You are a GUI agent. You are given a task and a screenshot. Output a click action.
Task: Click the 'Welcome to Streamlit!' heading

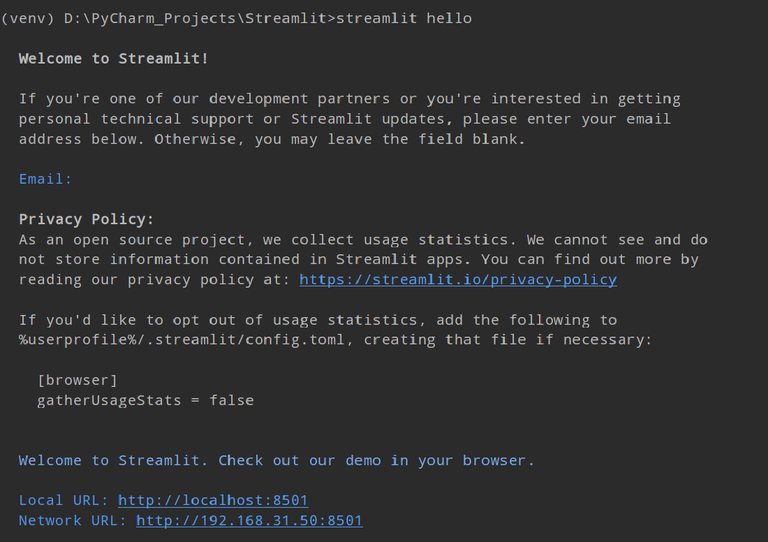114,59
